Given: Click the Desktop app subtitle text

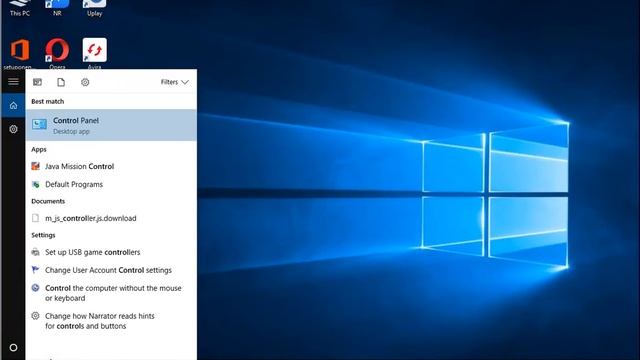Looking at the screenshot, I should (71, 131).
